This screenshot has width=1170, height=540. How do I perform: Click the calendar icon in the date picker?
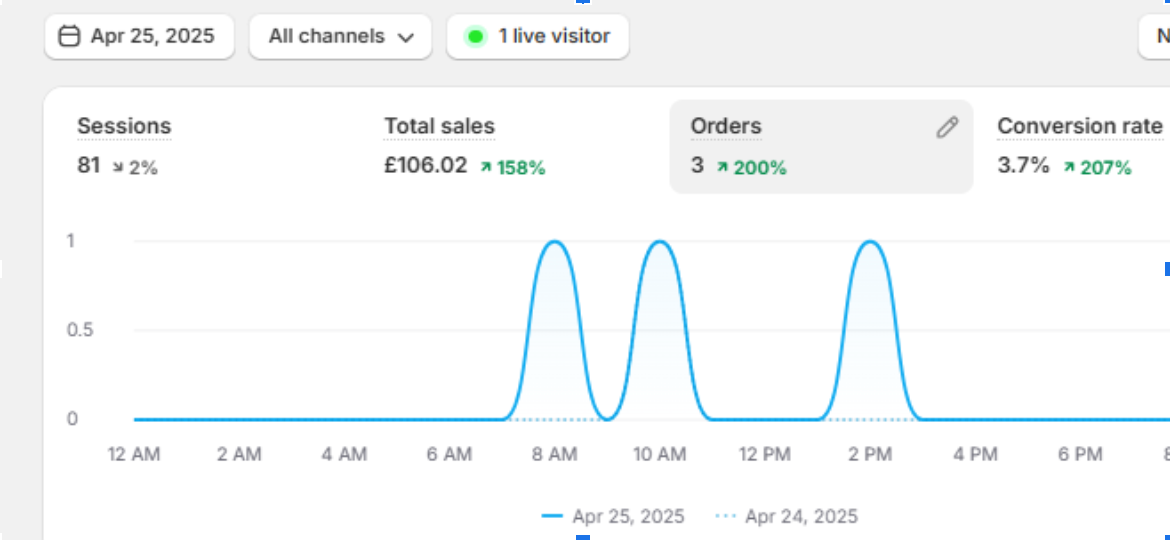pyautogui.click(x=69, y=37)
